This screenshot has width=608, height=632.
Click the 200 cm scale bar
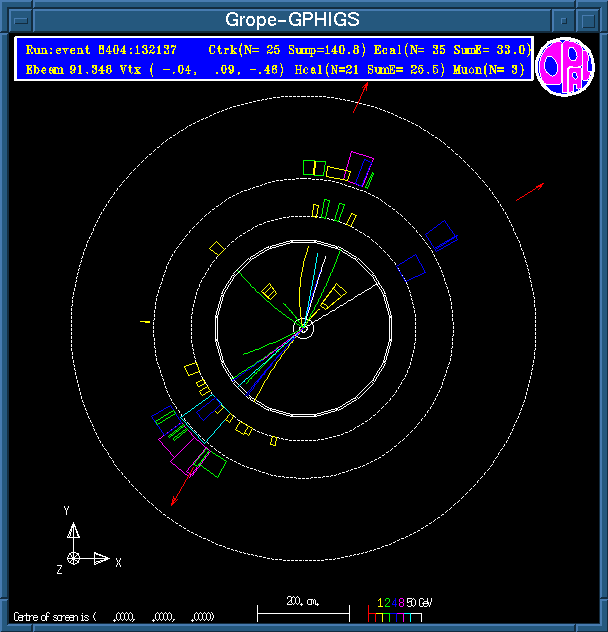tap(298, 608)
